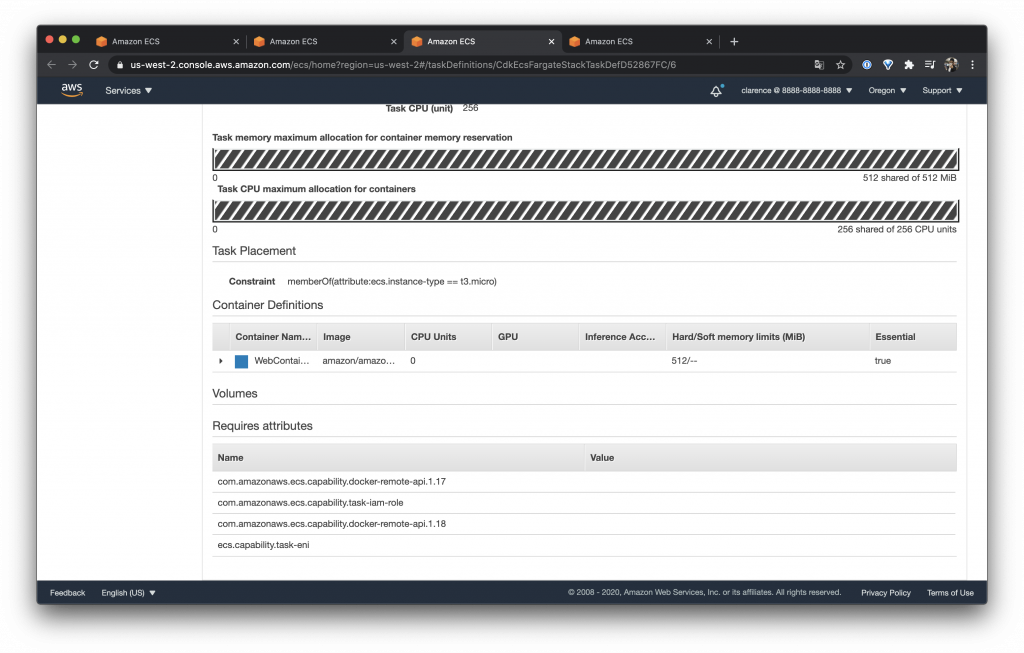Click the browser back arrow

52,65
